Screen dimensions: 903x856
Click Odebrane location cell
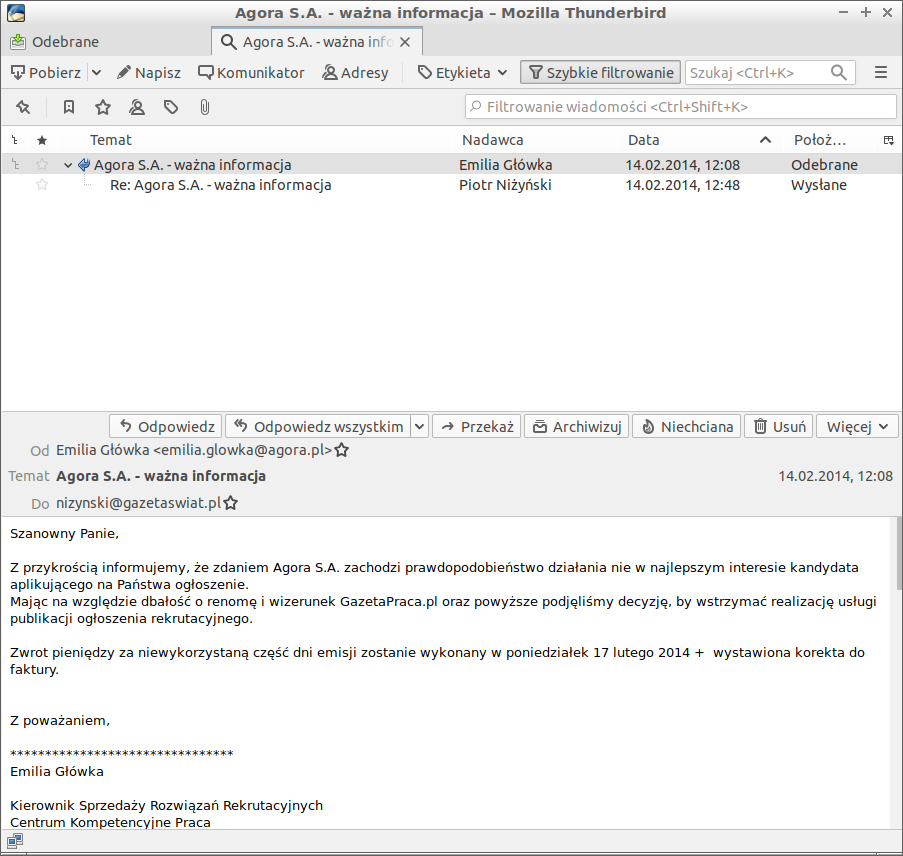(x=824, y=165)
